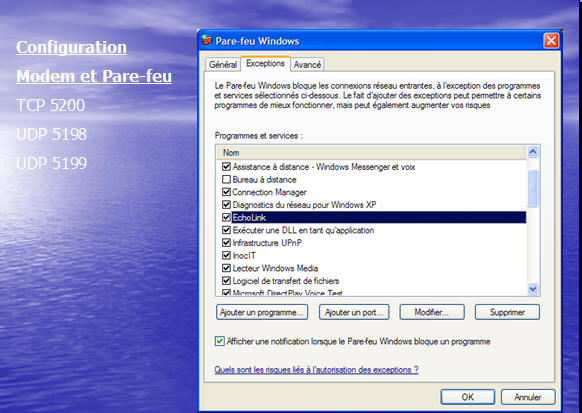Uncheck the InocIT checkbox

click(x=226, y=255)
